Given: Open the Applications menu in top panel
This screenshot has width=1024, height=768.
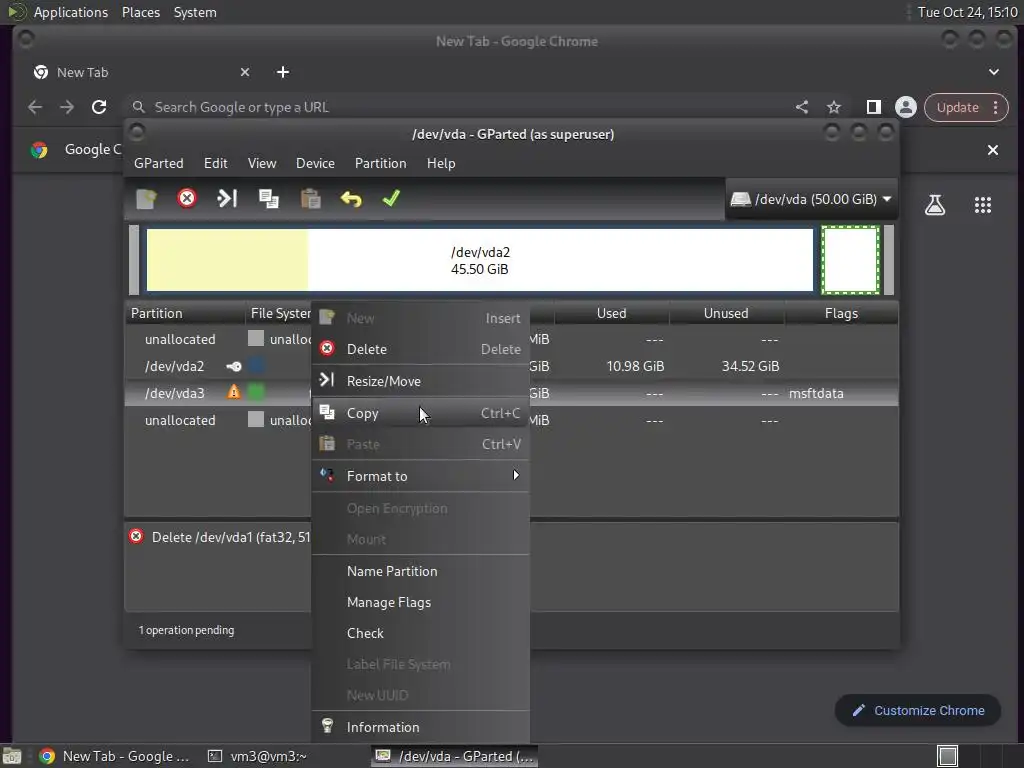Looking at the screenshot, I should pyautogui.click(x=71, y=12).
